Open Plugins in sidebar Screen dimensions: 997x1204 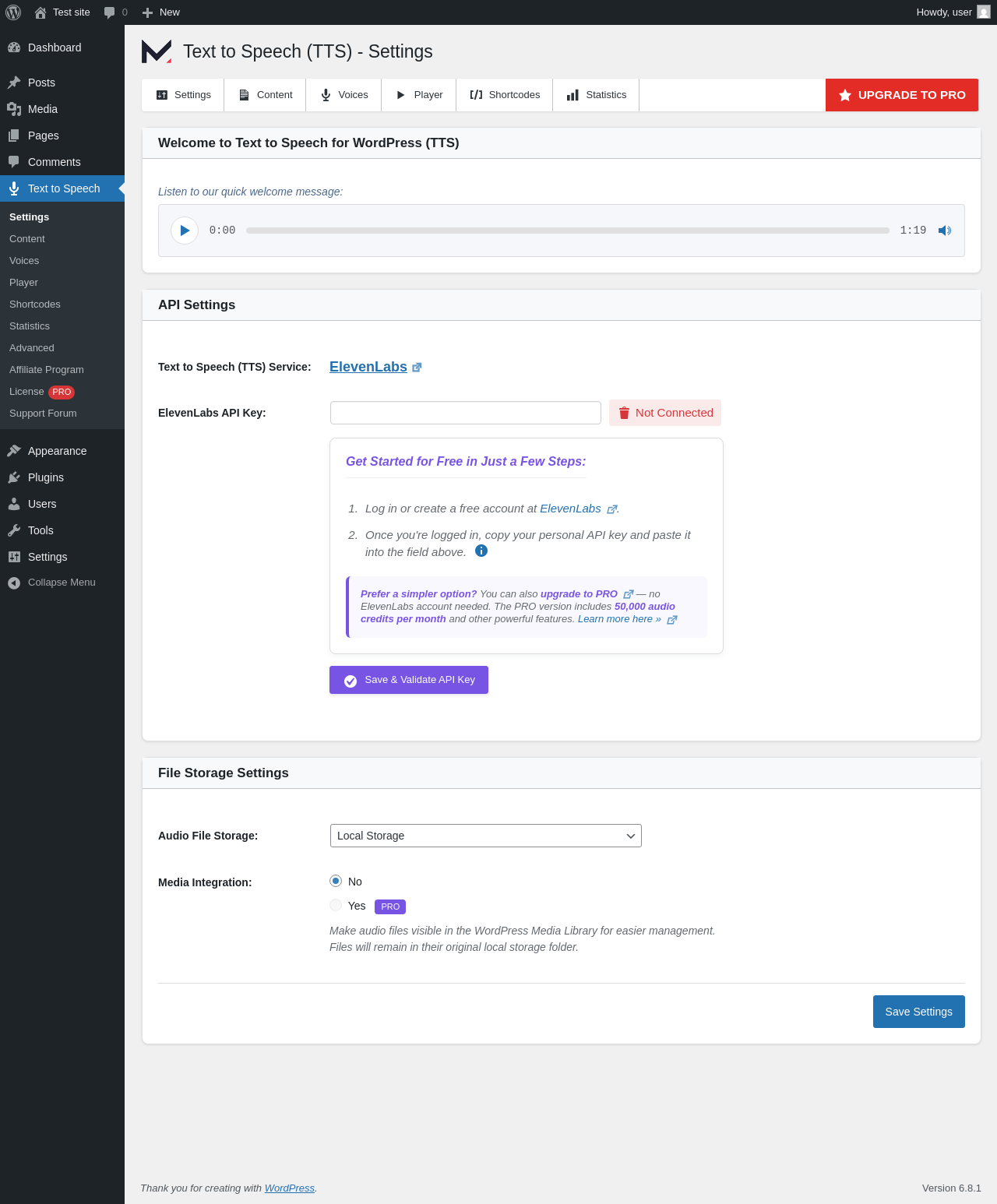[x=62, y=477]
